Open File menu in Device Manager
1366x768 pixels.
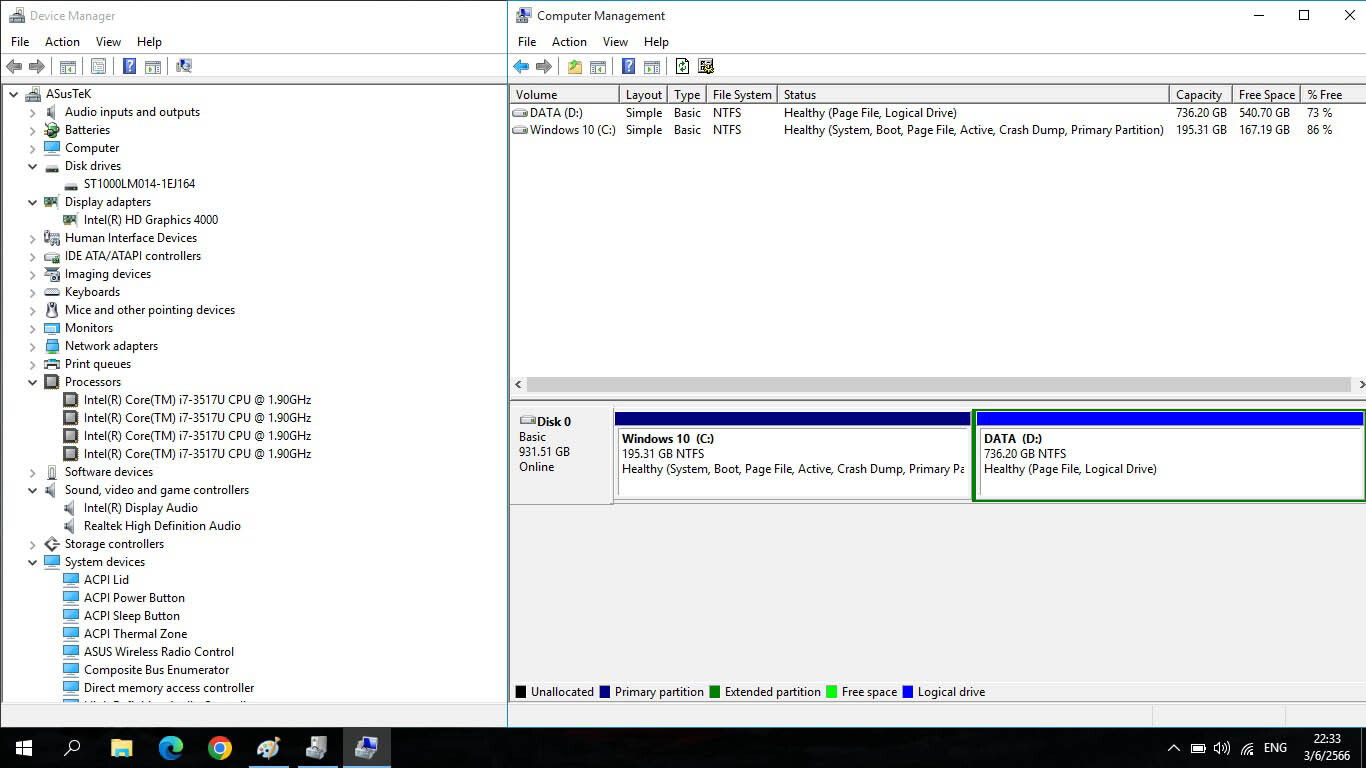[x=20, y=42]
